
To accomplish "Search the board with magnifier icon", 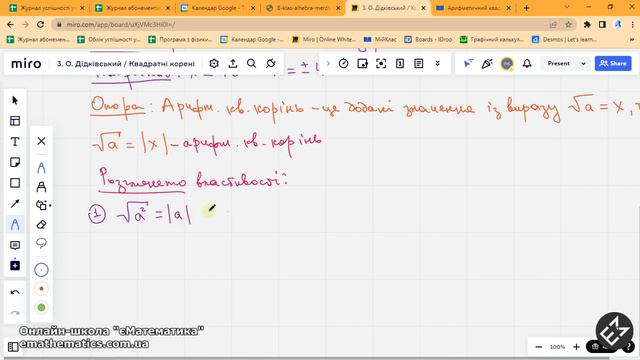I will coord(251,64).
